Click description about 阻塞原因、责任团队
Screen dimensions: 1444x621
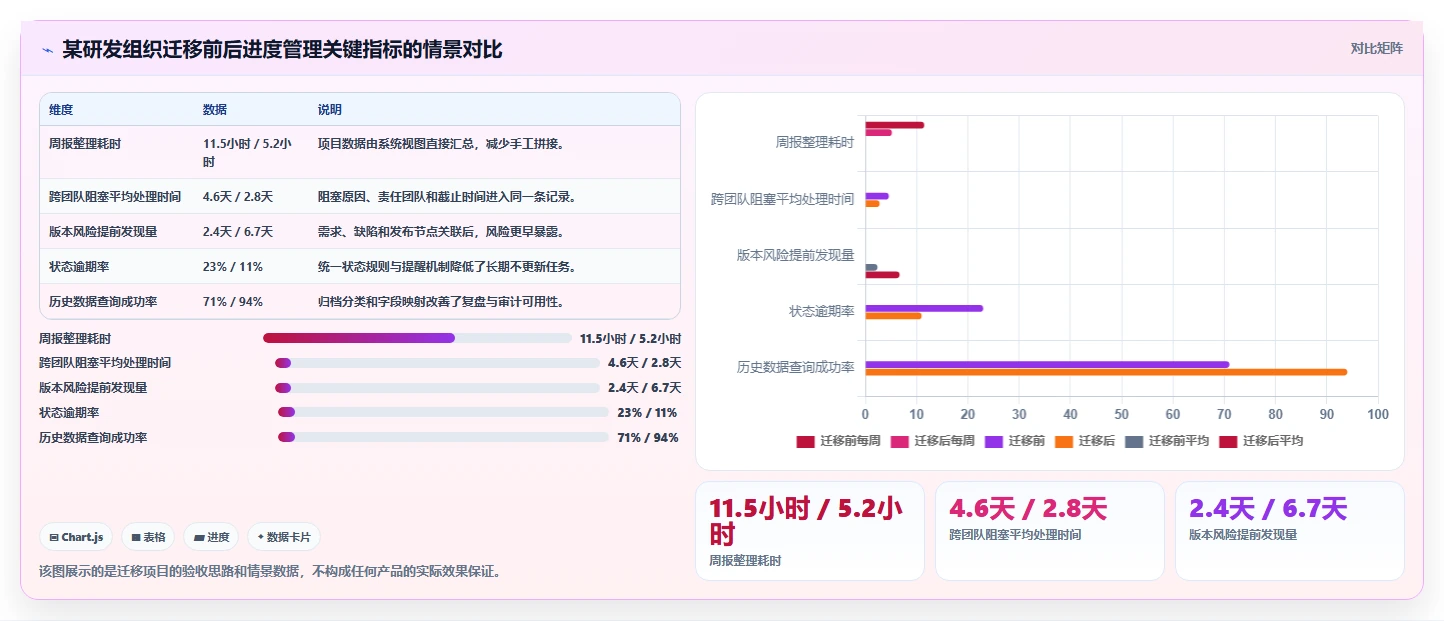coord(447,196)
